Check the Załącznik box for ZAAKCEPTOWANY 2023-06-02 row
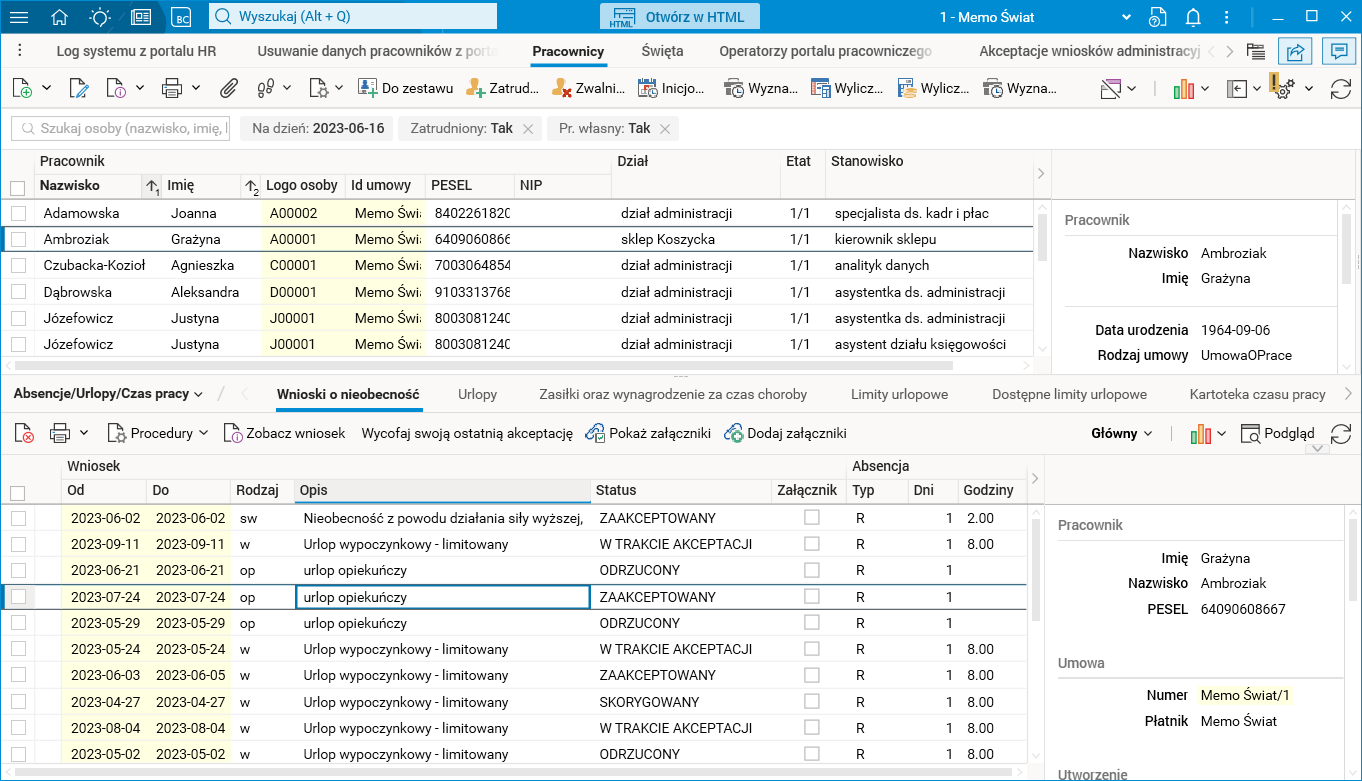Screen dimensions: 1362x781 811,518
